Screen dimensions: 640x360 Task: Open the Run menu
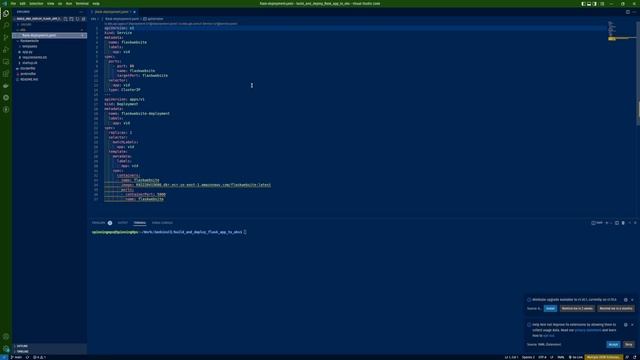tap(69, 4)
